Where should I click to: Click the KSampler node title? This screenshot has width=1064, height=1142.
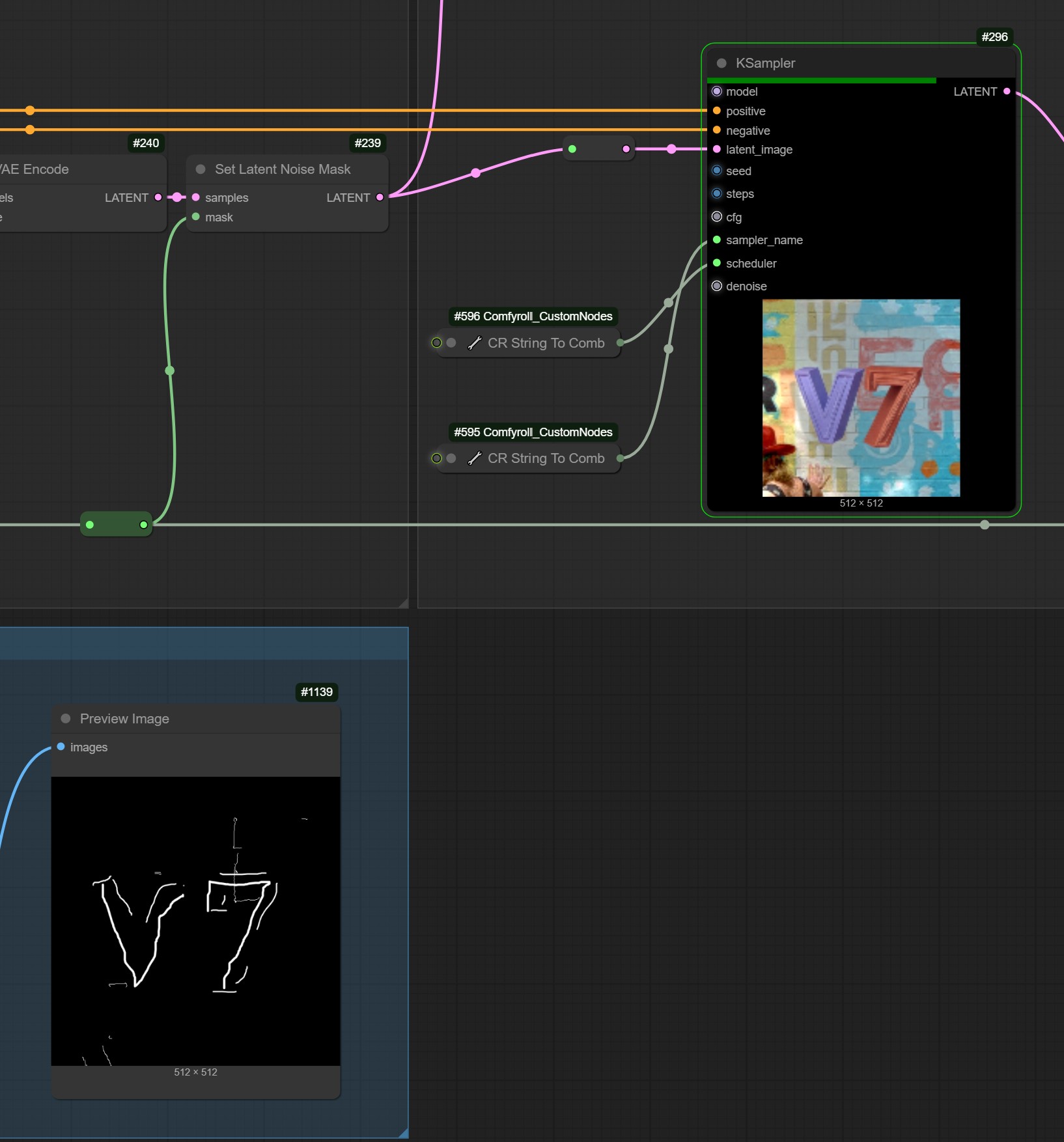765,63
